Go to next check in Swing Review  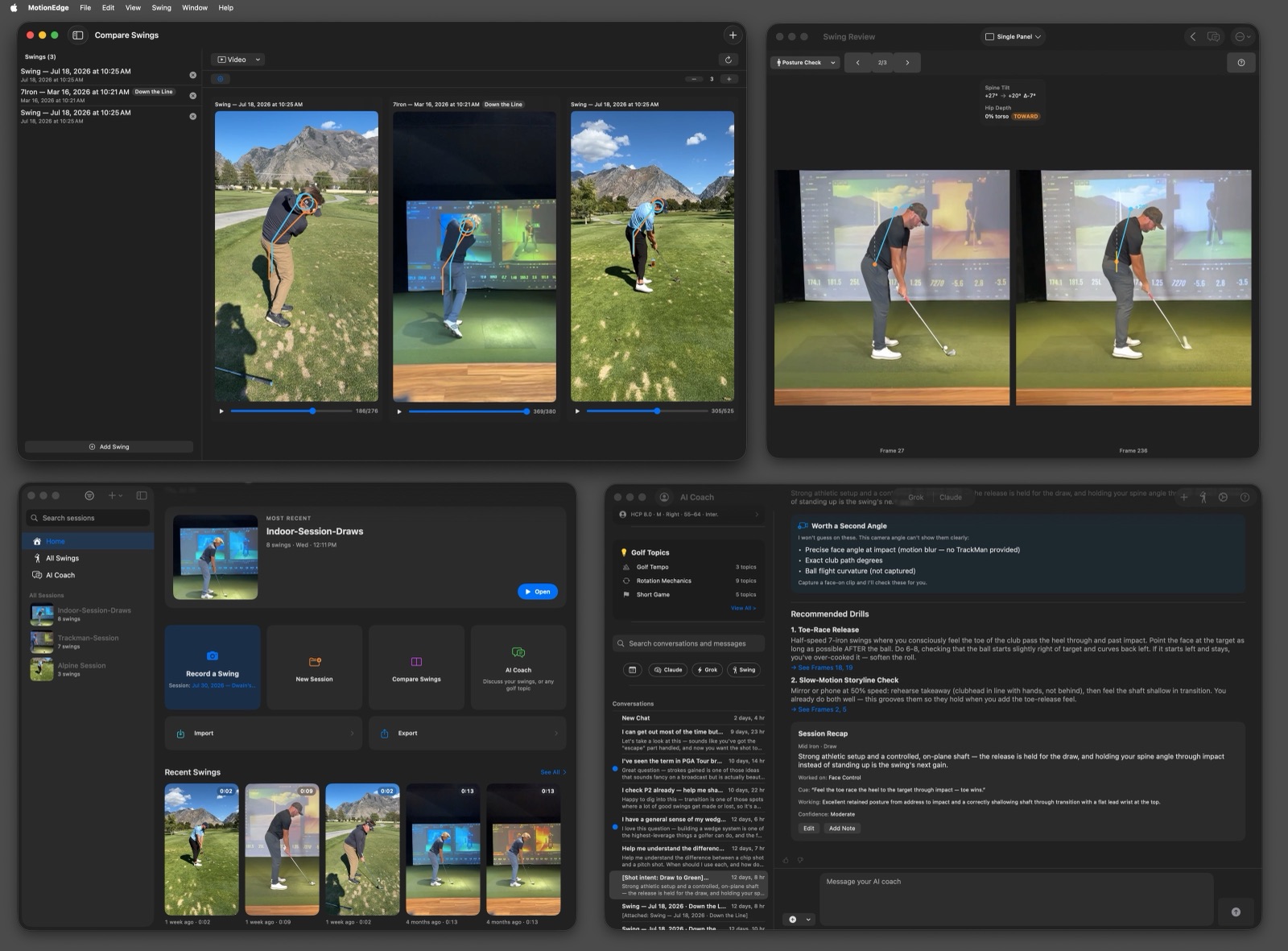(x=907, y=63)
